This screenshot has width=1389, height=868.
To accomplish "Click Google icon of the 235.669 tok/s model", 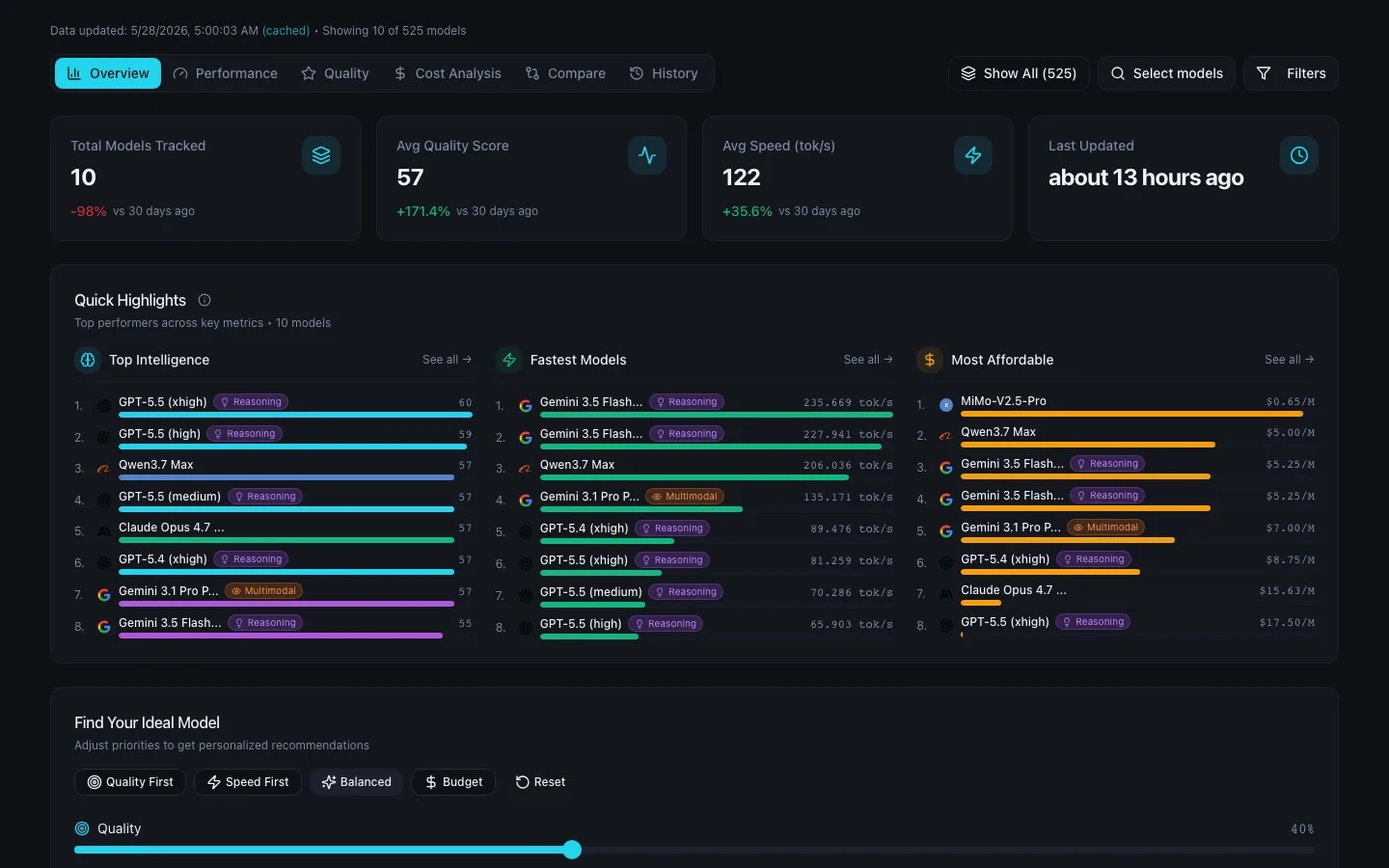I will tap(526, 406).
